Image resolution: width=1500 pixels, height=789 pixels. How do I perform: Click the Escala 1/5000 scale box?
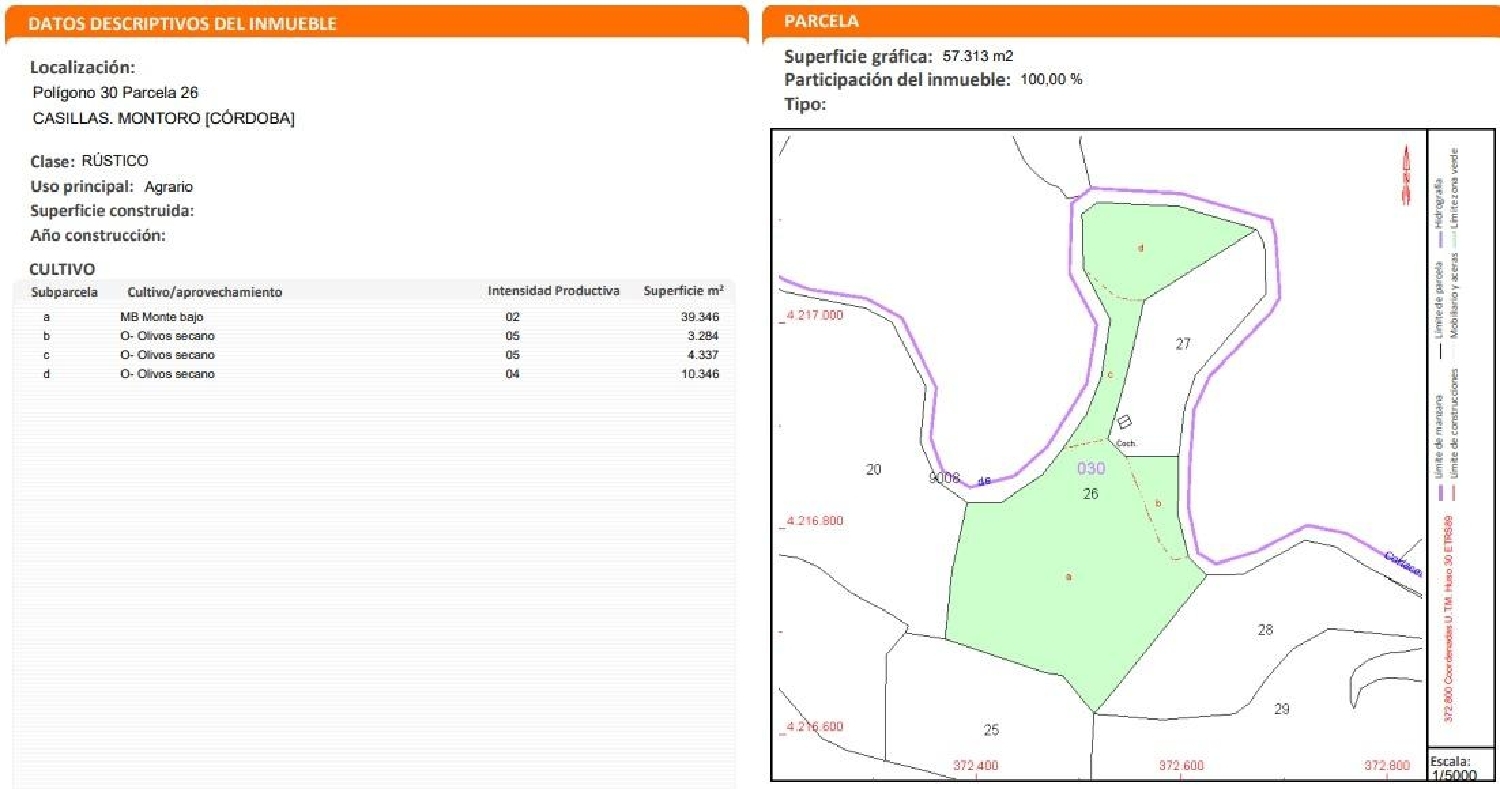tap(1458, 766)
